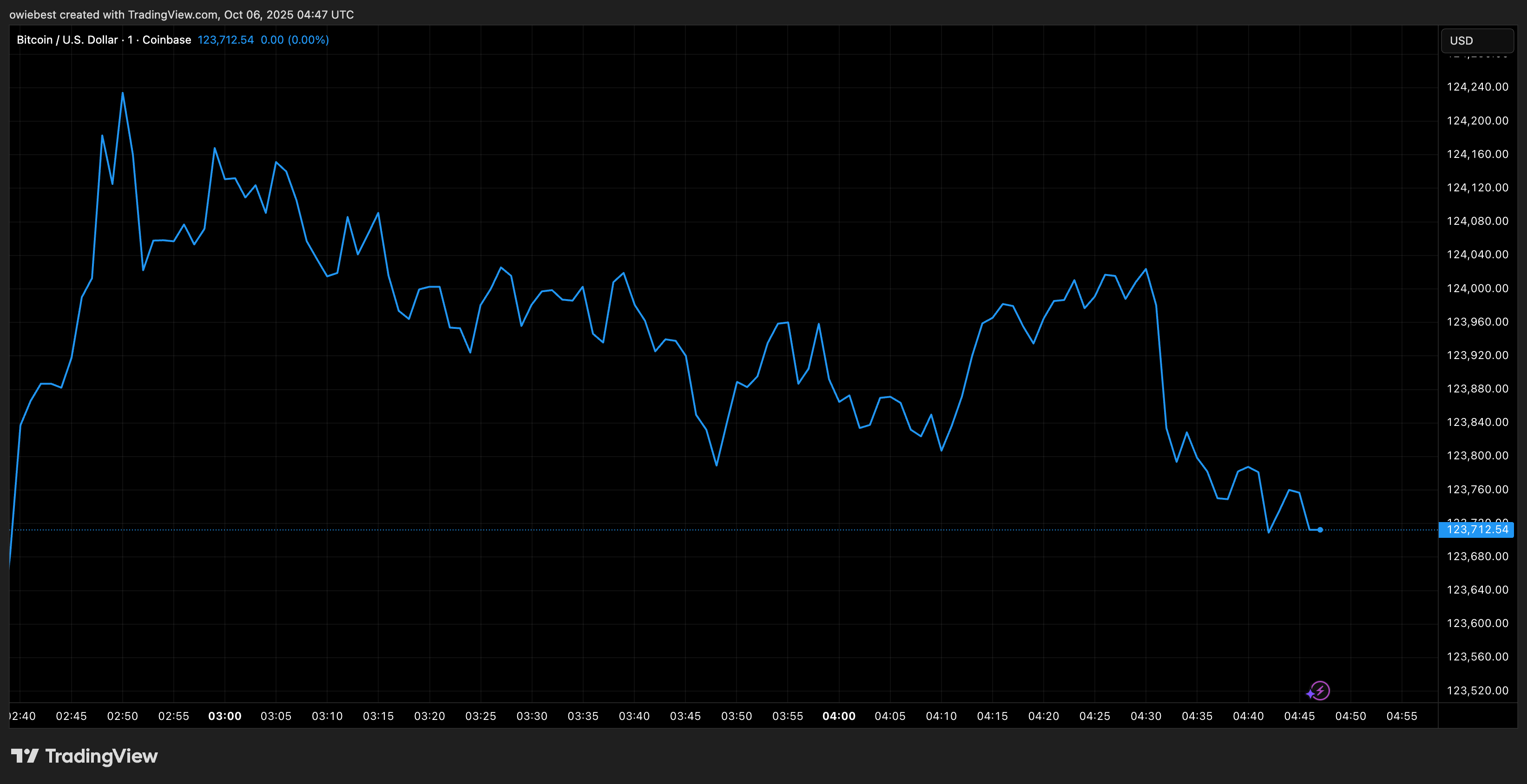The width and height of the screenshot is (1527, 784).
Task: Click the TradingView wordmark text in footer
Action: tap(101, 756)
